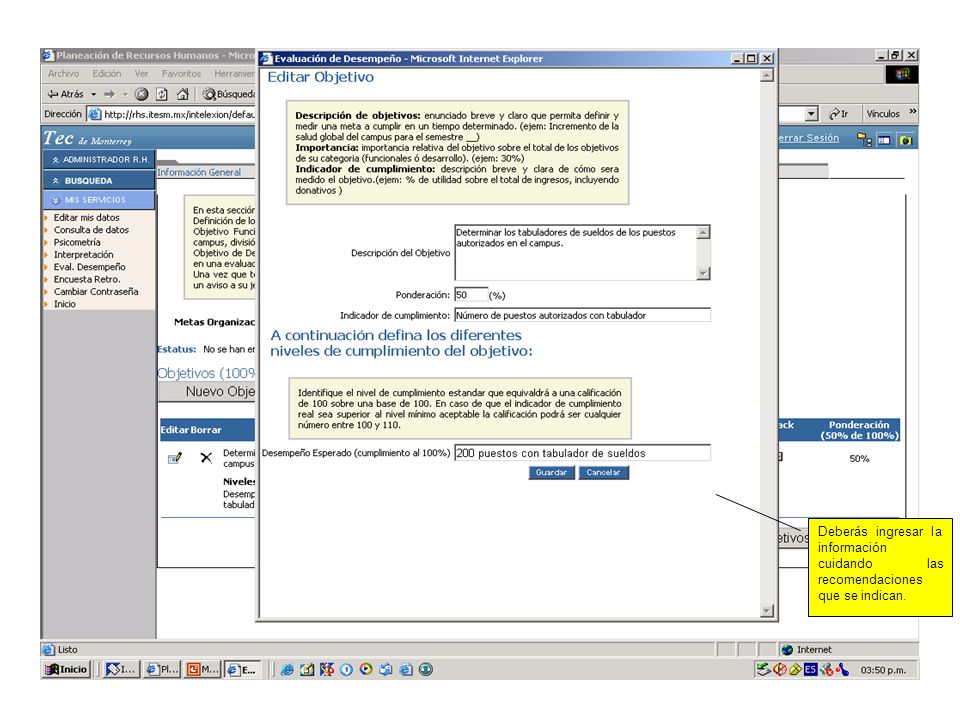960x720 pixels.
Task: Click the last round gray quick launch icon
Action: pos(426,670)
